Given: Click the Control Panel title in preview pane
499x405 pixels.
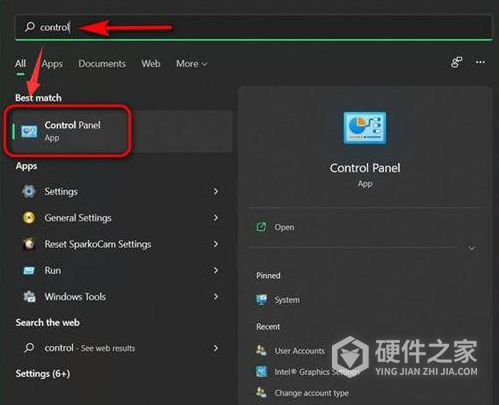Looking at the screenshot, I should pos(365,168).
